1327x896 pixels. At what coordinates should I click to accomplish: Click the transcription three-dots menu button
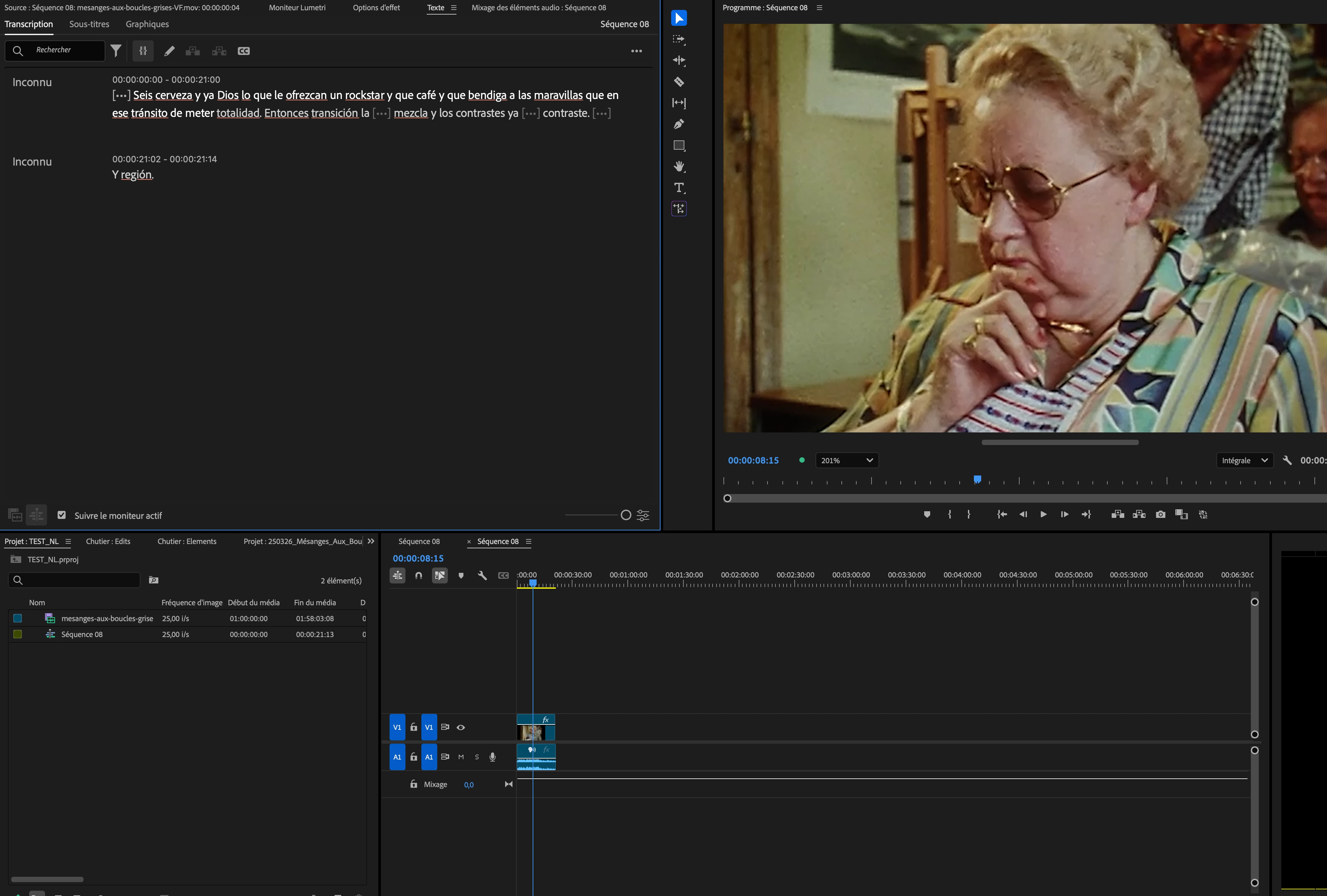pos(636,51)
